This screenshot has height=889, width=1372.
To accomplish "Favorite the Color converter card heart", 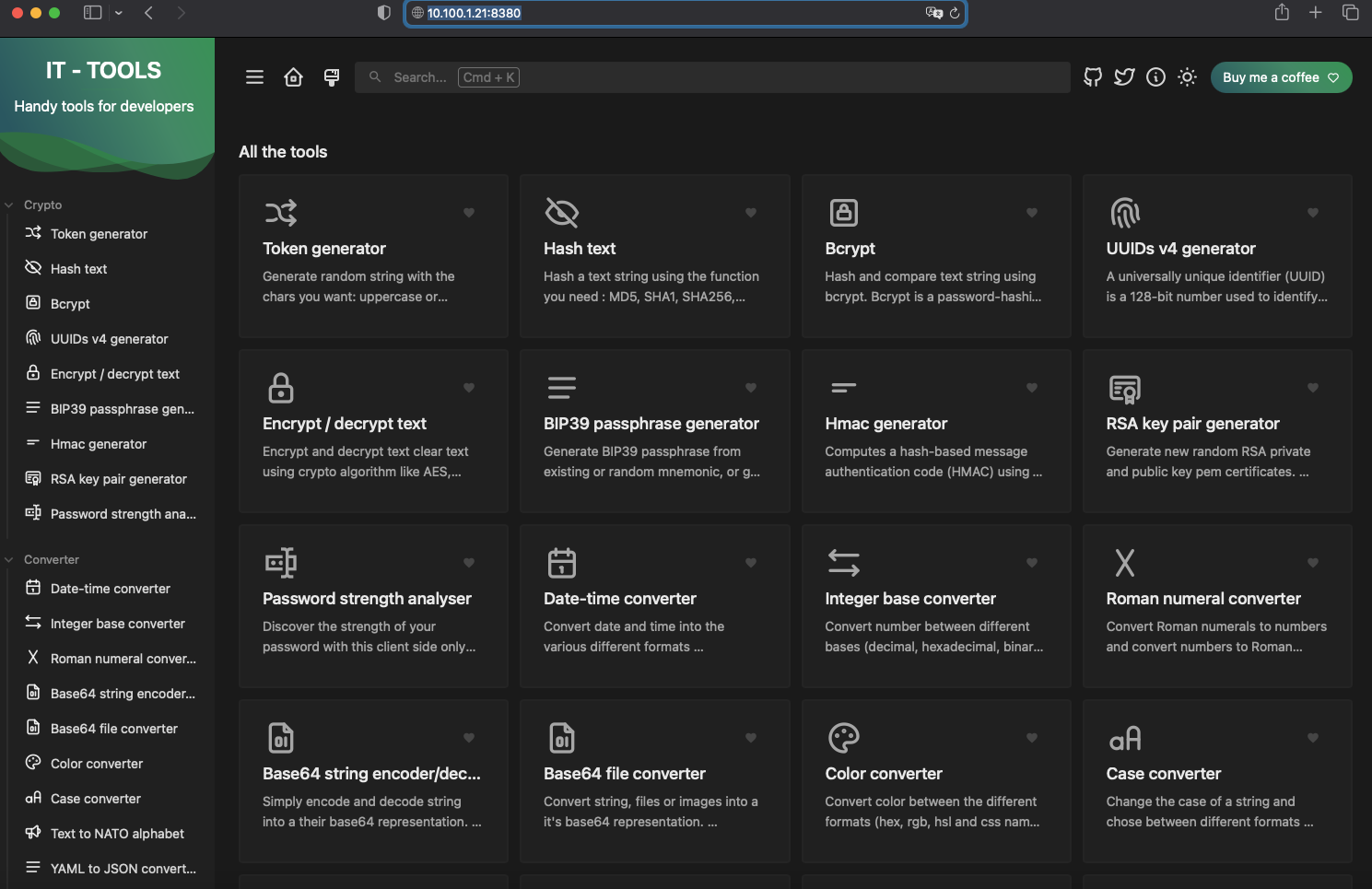I will [x=1032, y=738].
